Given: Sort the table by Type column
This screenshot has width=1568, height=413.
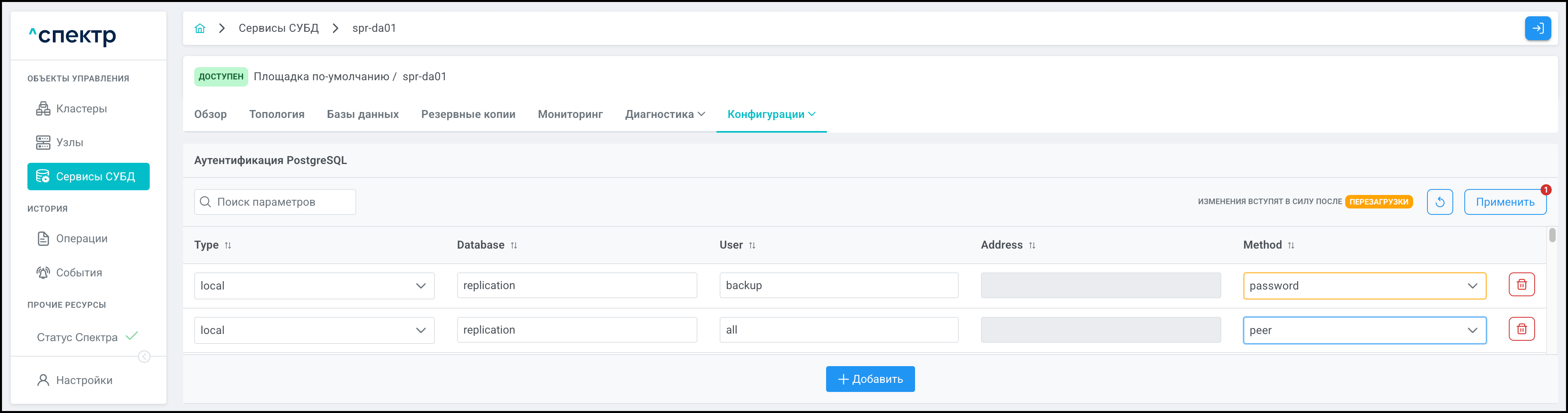Looking at the screenshot, I should (x=228, y=246).
